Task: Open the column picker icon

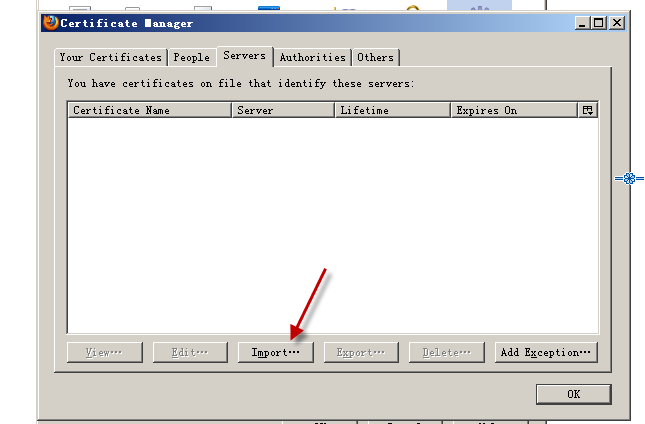Action: [588, 110]
